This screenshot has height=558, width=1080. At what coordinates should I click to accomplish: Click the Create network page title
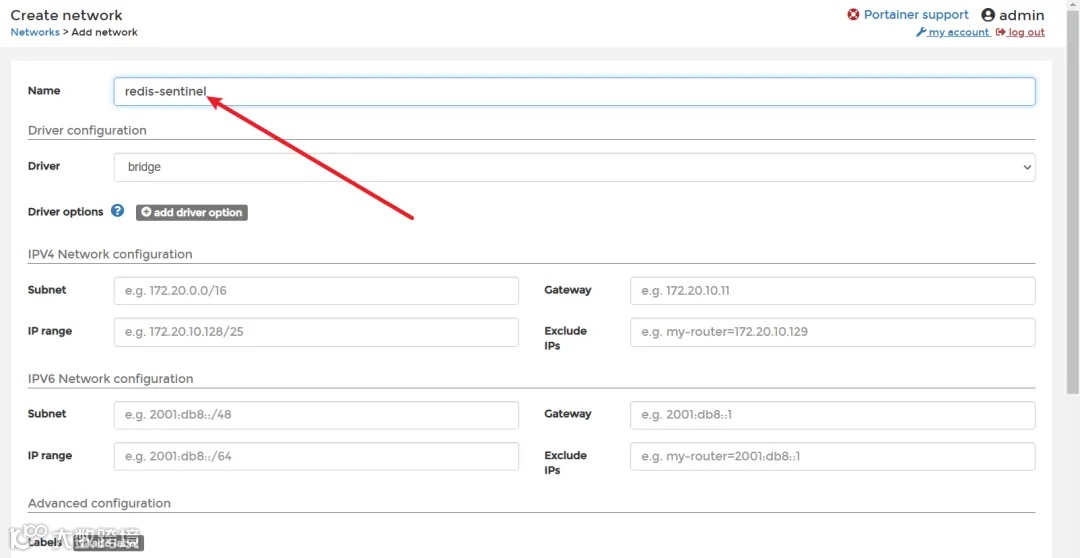(x=66, y=14)
